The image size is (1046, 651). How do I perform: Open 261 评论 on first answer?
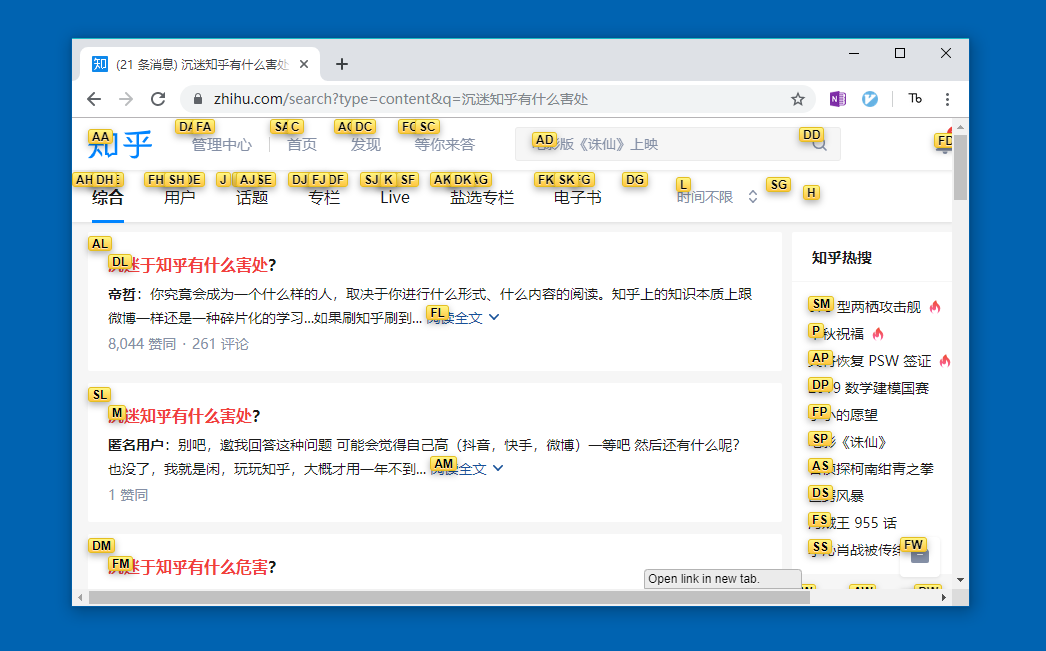(x=220, y=344)
